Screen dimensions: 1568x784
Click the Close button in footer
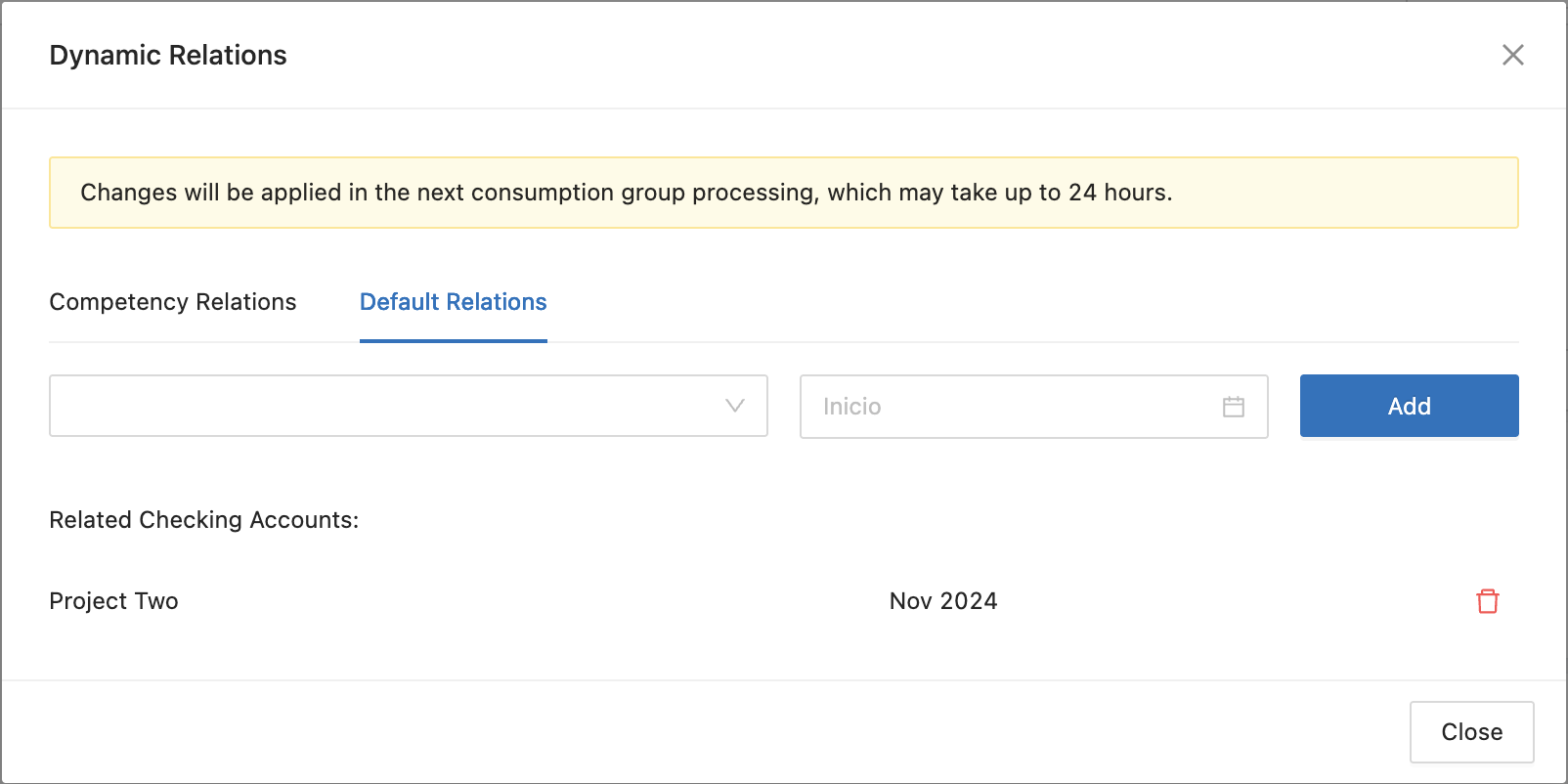pyautogui.click(x=1471, y=732)
